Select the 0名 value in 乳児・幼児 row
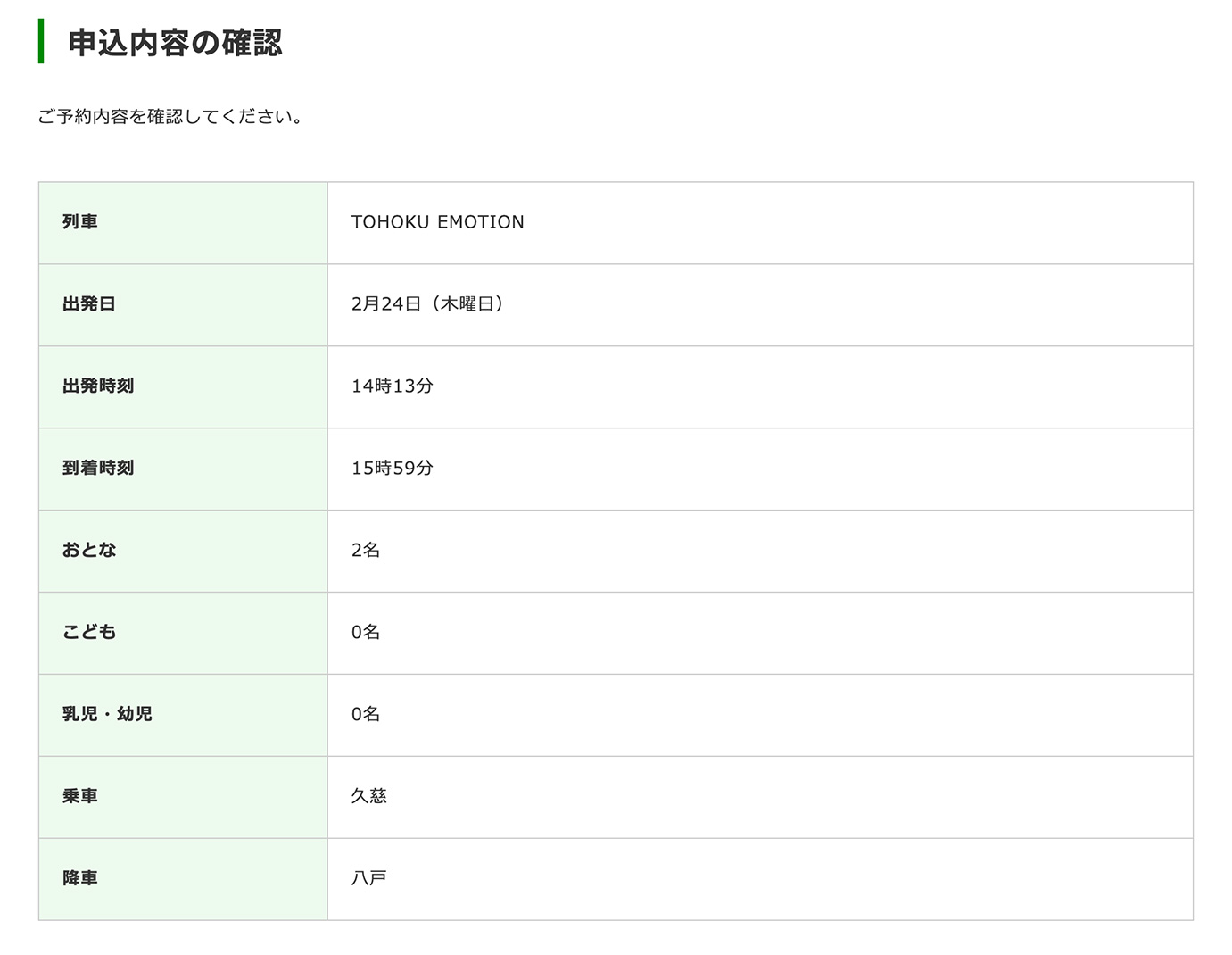This screenshot has width=1232, height=955. click(x=366, y=715)
